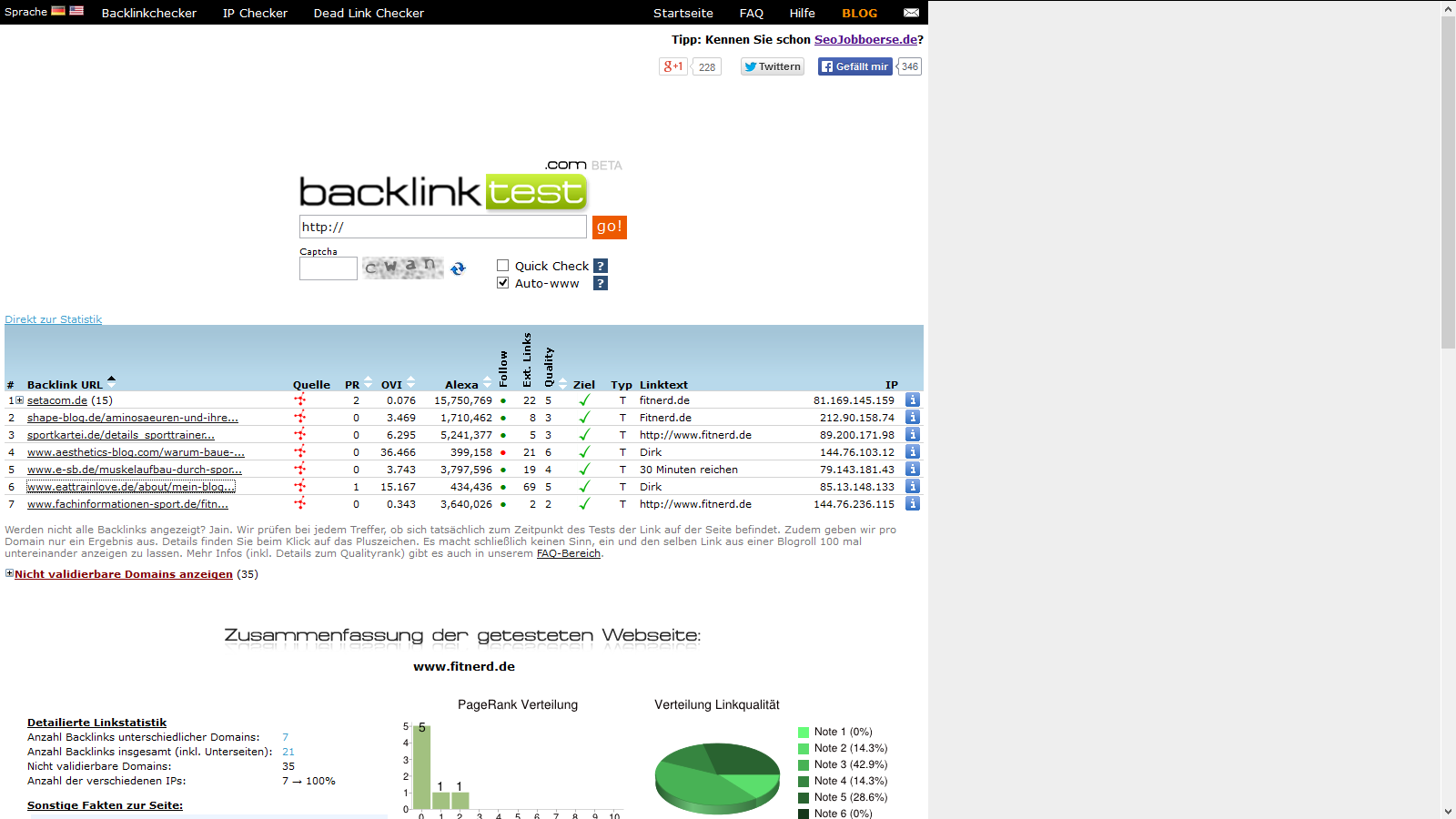
Task: Show IP info for 81.169.145.159
Action: tap(913, 399)
